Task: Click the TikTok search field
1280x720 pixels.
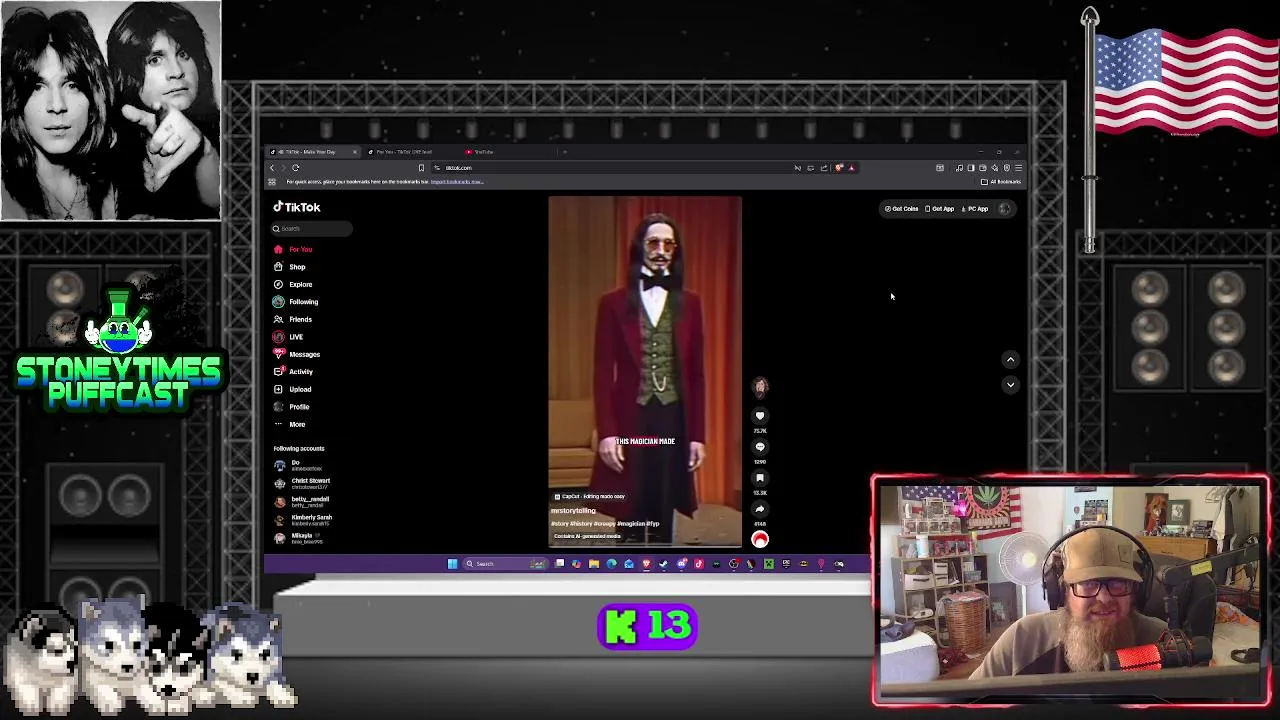Action: tap(311, 229)
